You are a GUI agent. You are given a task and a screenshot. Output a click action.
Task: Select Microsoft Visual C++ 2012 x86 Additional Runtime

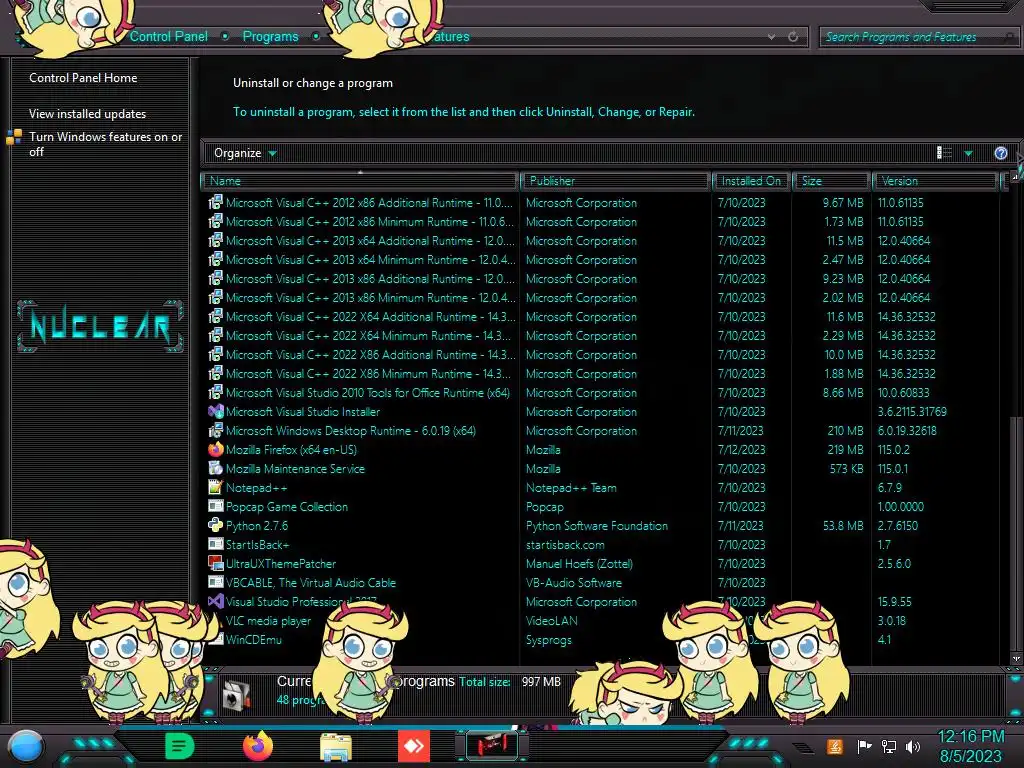coord(370,202)
